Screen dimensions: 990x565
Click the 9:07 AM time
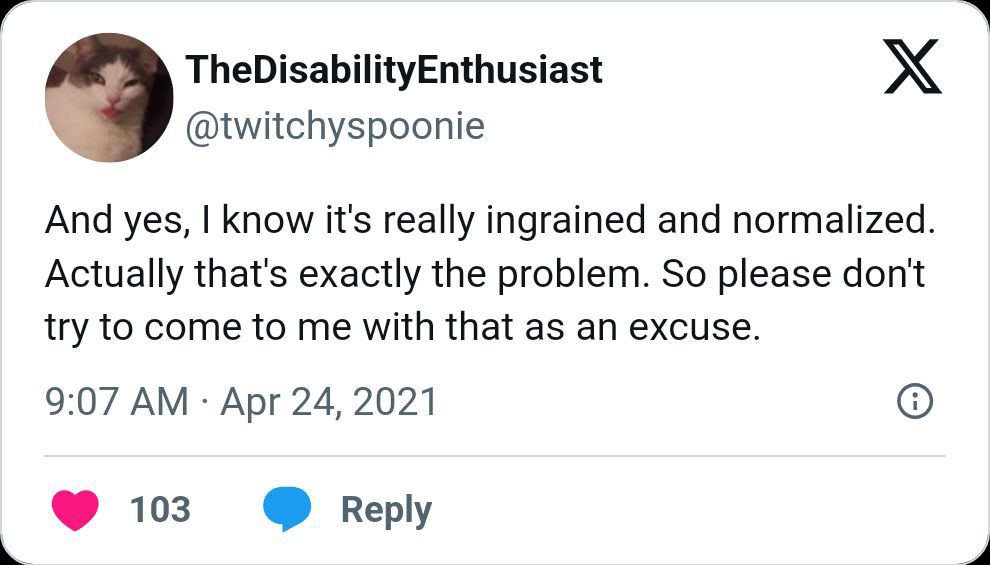(x=116, y=402)
